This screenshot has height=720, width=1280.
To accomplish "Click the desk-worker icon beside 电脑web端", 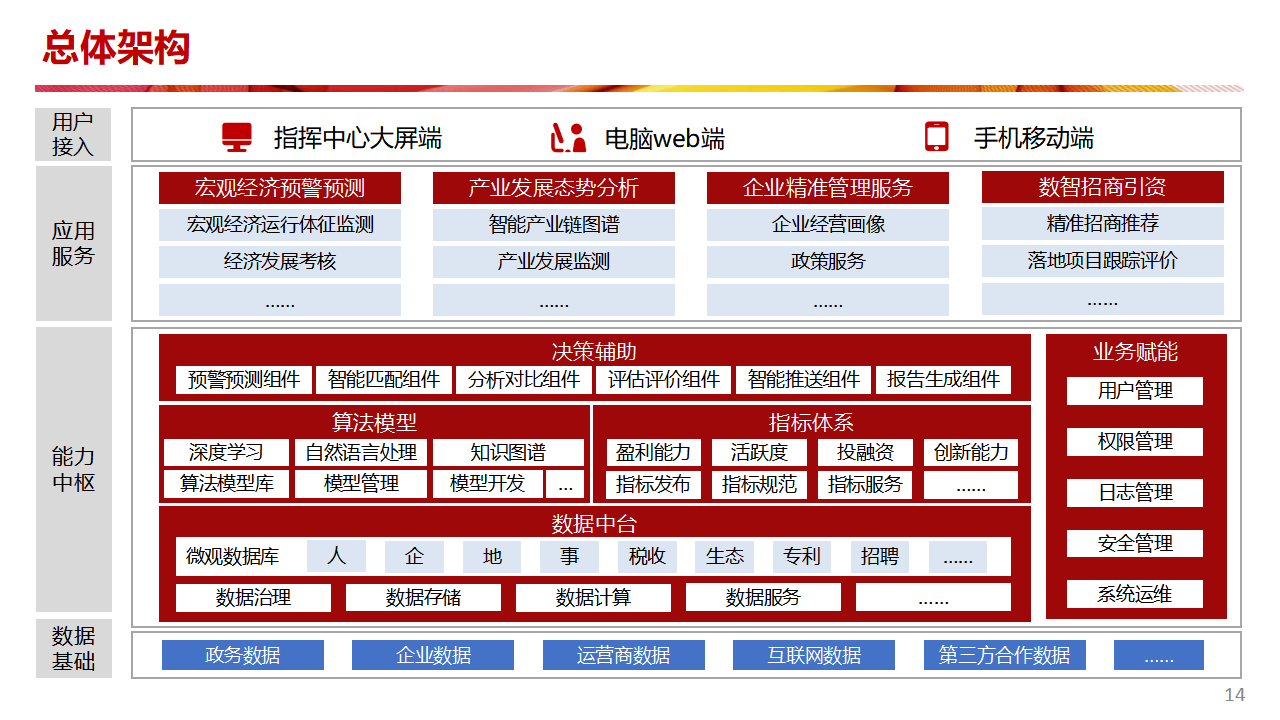I will [x=569, y=137].
